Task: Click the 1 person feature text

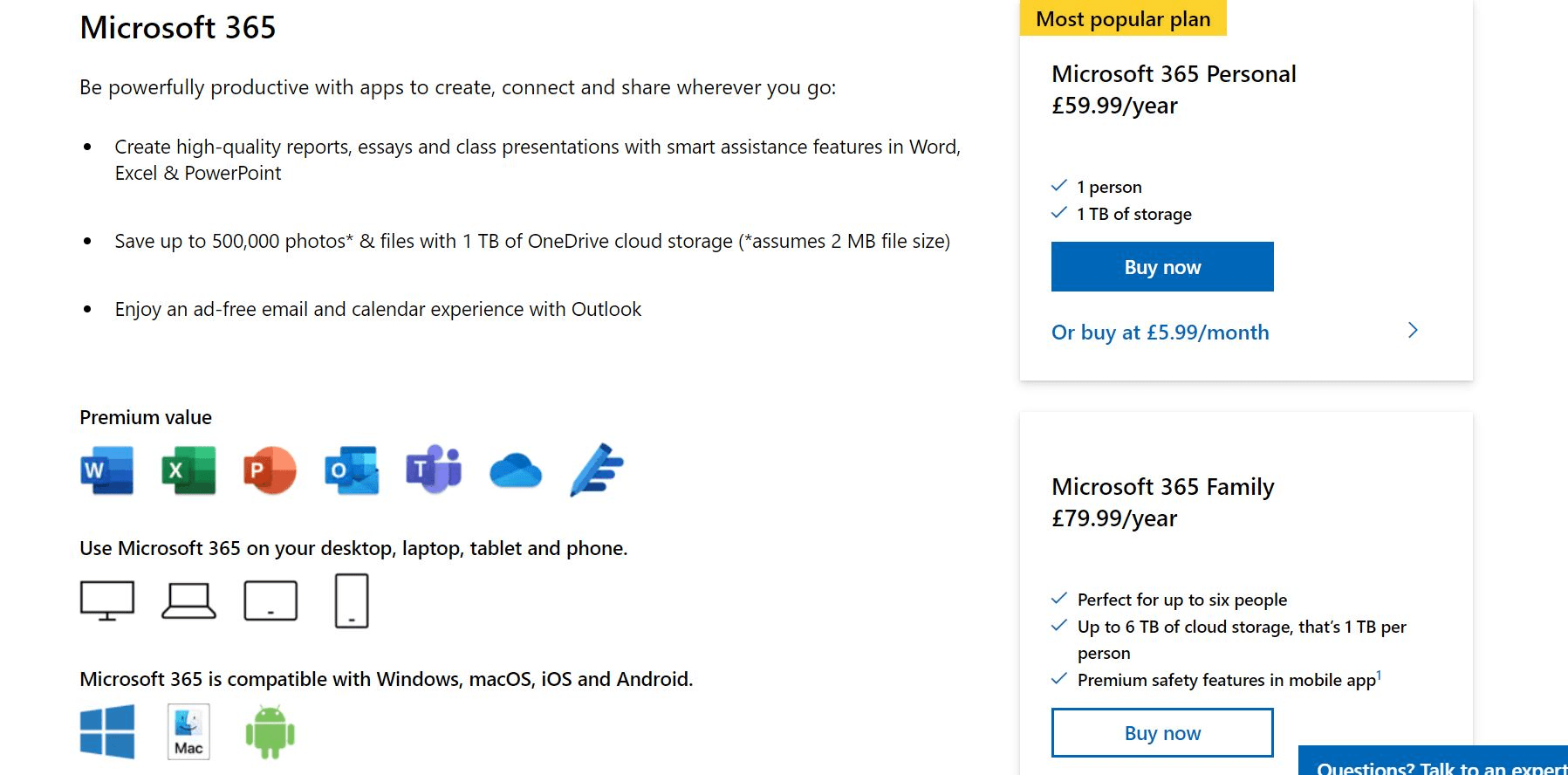Action: pos(1109,187)
